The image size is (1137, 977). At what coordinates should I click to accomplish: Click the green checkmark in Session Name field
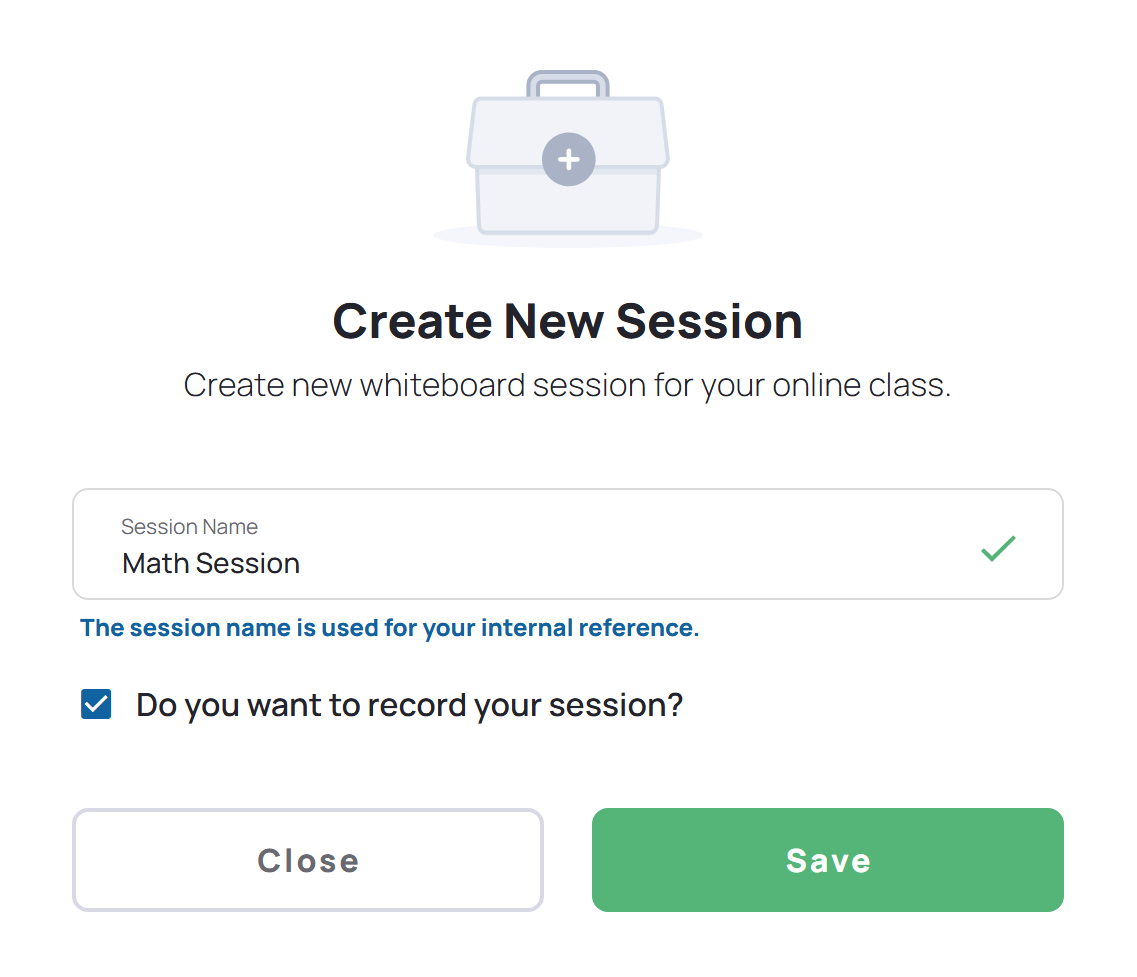(x=999, y=548)
